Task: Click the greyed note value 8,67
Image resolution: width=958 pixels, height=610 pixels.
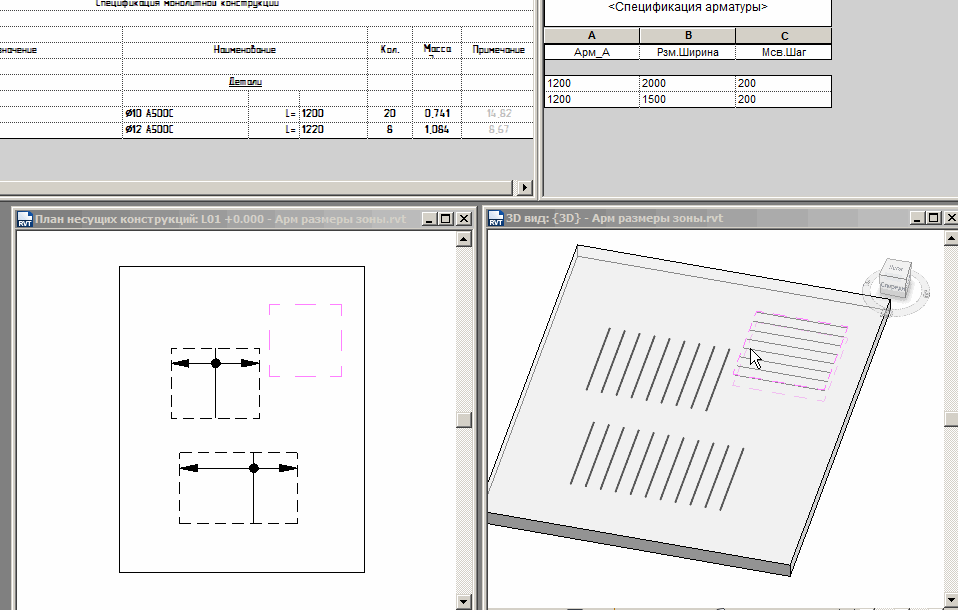Action: pos(499,129)
